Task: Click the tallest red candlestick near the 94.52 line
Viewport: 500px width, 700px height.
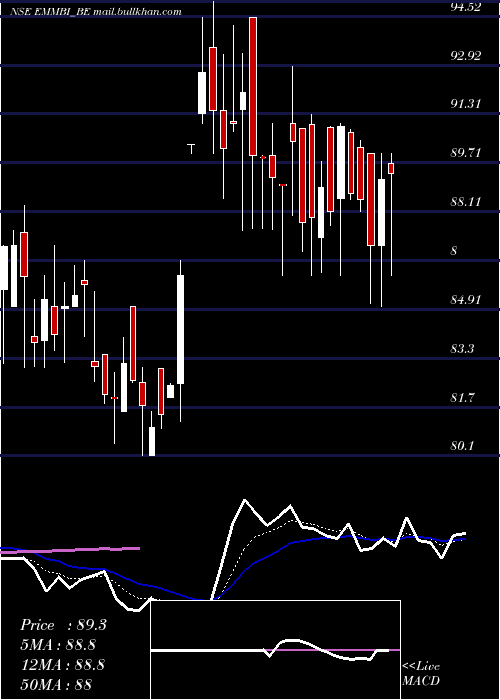Action: (x=253, y=87)
